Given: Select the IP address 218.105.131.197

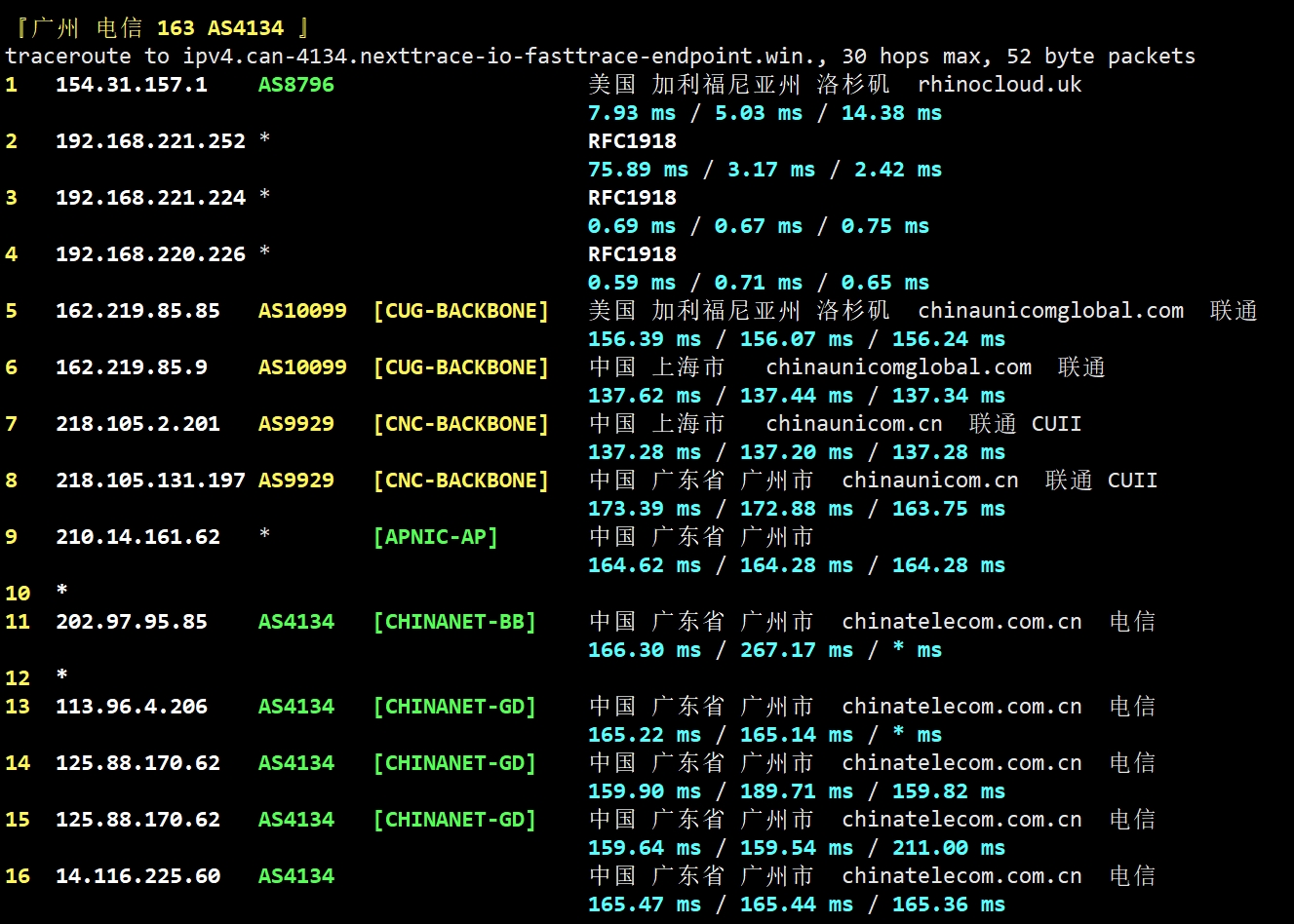Looking at the screenshot, I should 150,481.
